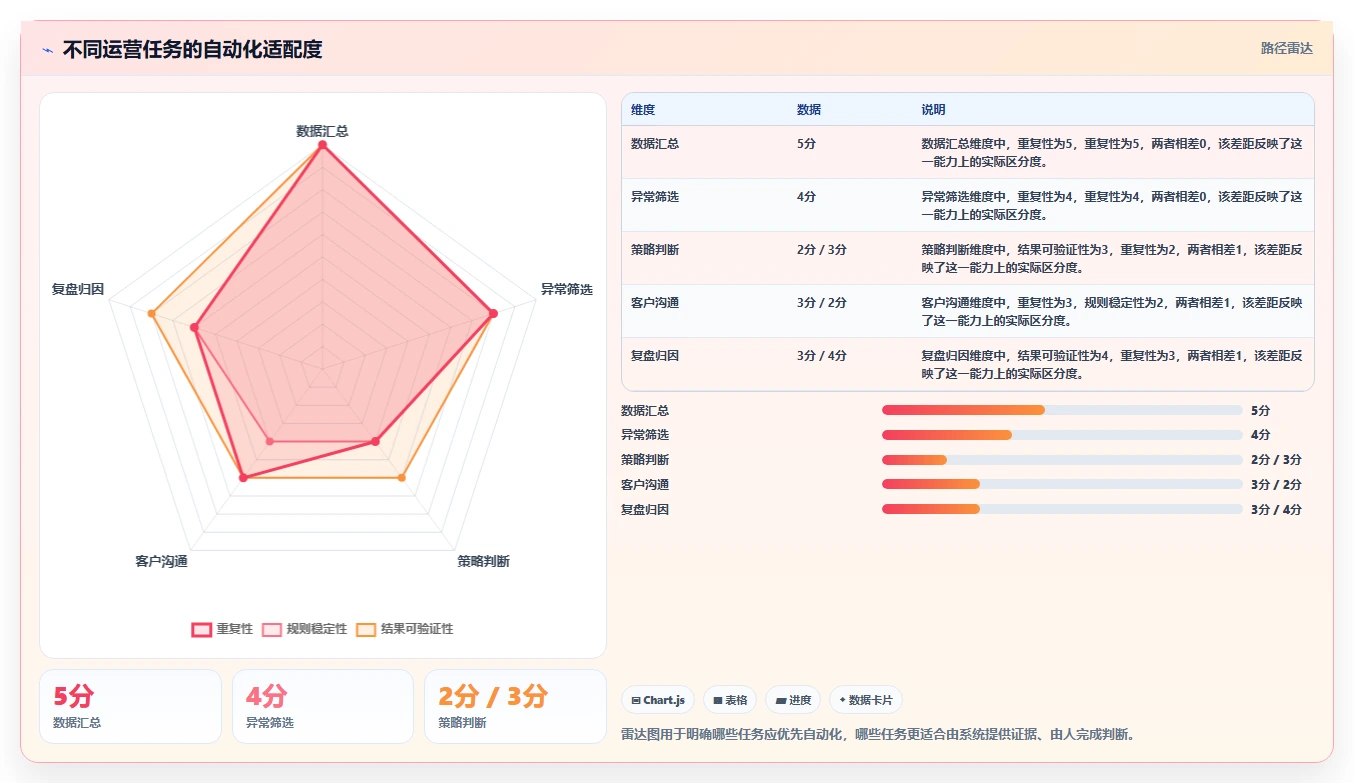Open the 4分 异常筛选 data card
Viewport: 1354px width, 783px height.
coord(323,707)
